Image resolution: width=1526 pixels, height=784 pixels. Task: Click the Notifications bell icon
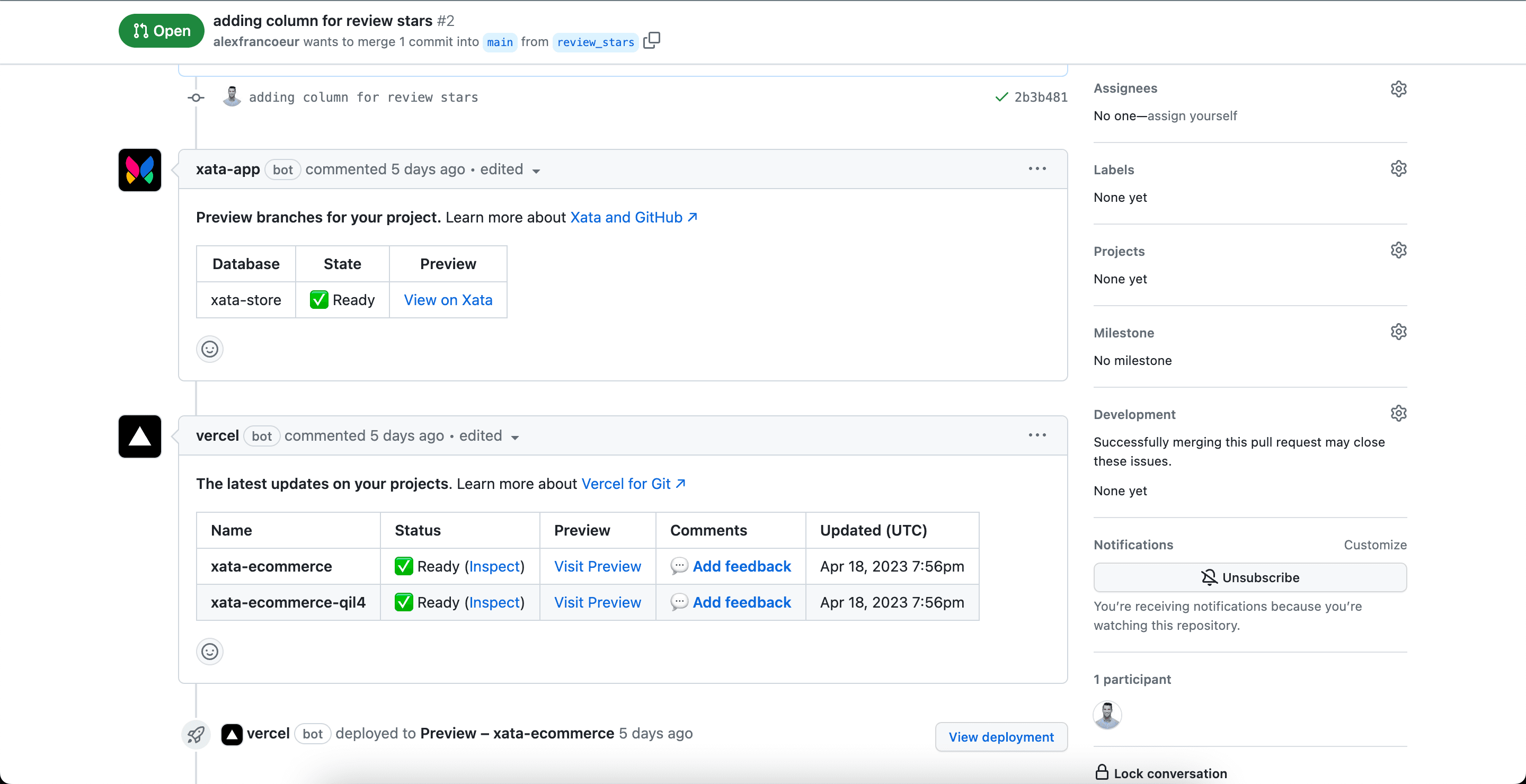click(x=1209, y=577)
